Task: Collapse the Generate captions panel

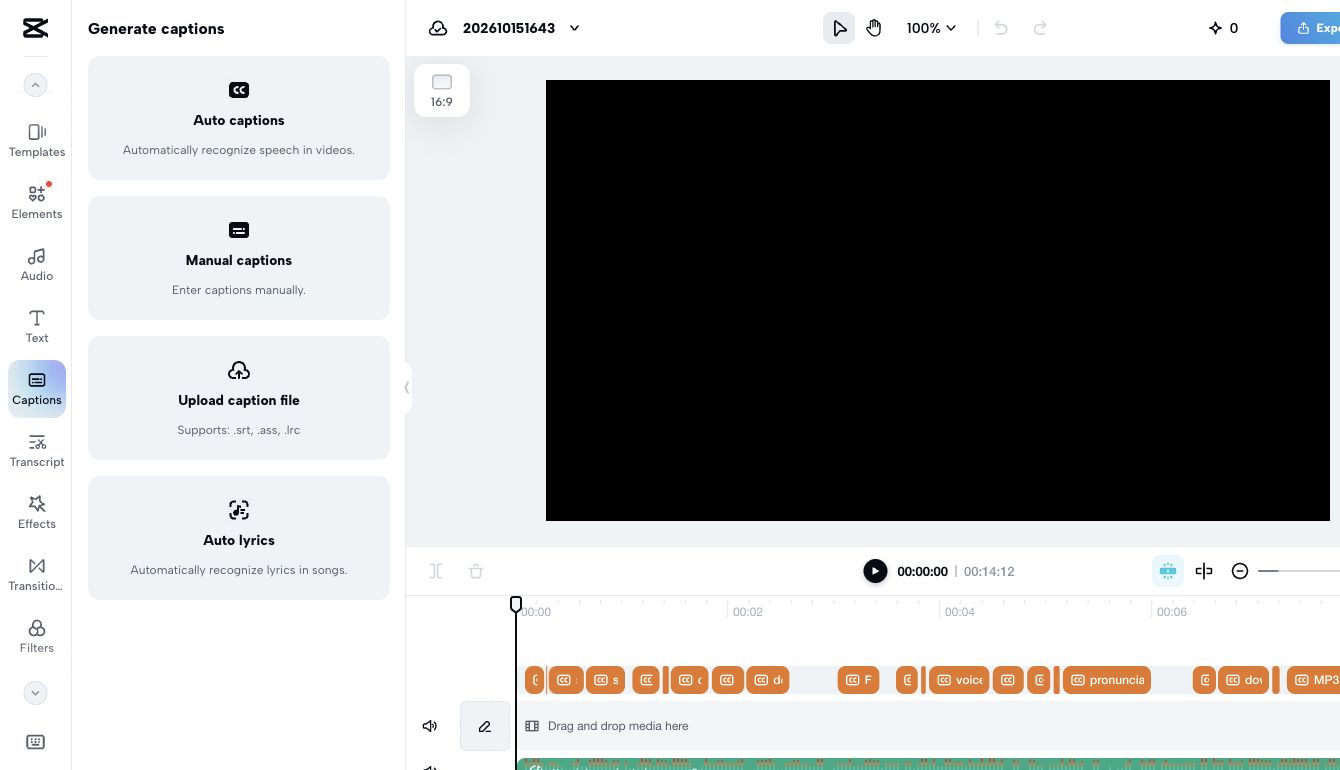Action: pyautogui.click(x=407, y=387)
